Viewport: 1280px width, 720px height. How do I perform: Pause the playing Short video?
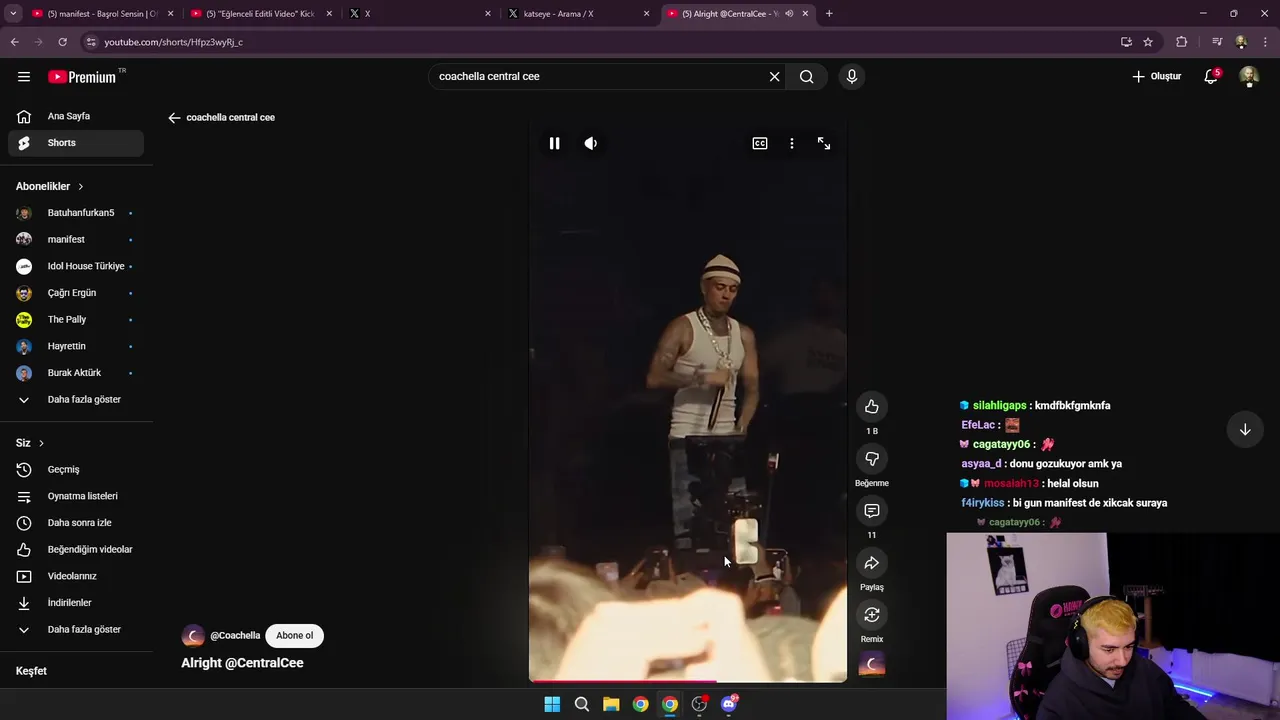click(x=554, y=143)
